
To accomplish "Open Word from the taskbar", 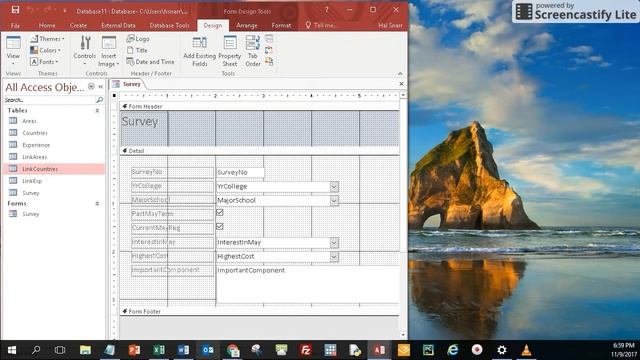I will [183, 350].
